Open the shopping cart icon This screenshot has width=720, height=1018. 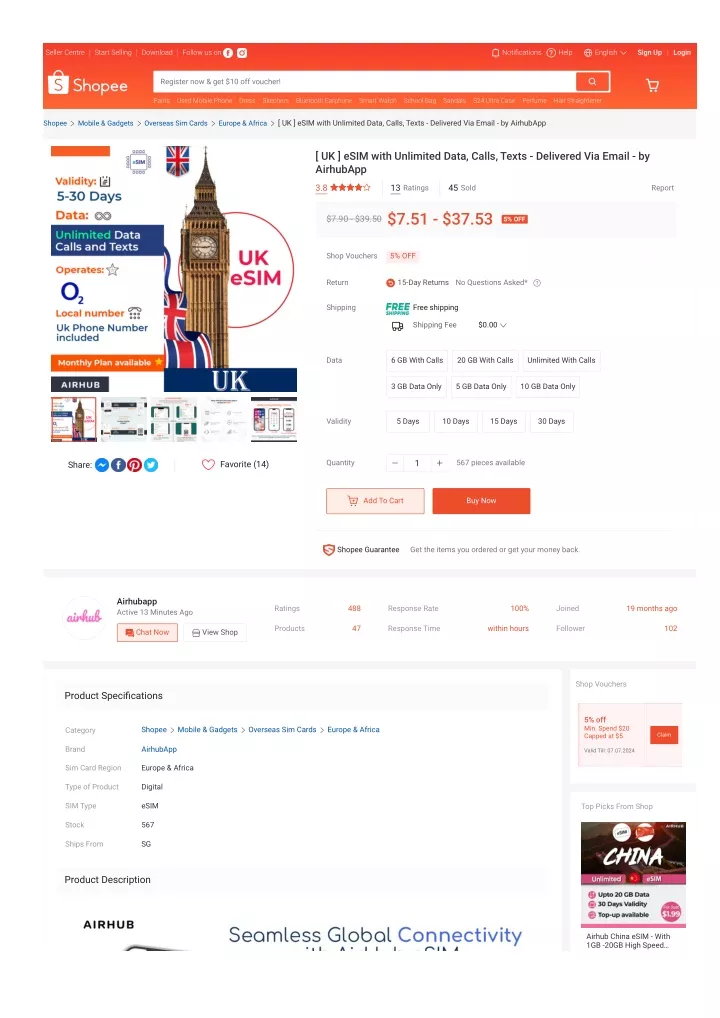pos(652,85)
